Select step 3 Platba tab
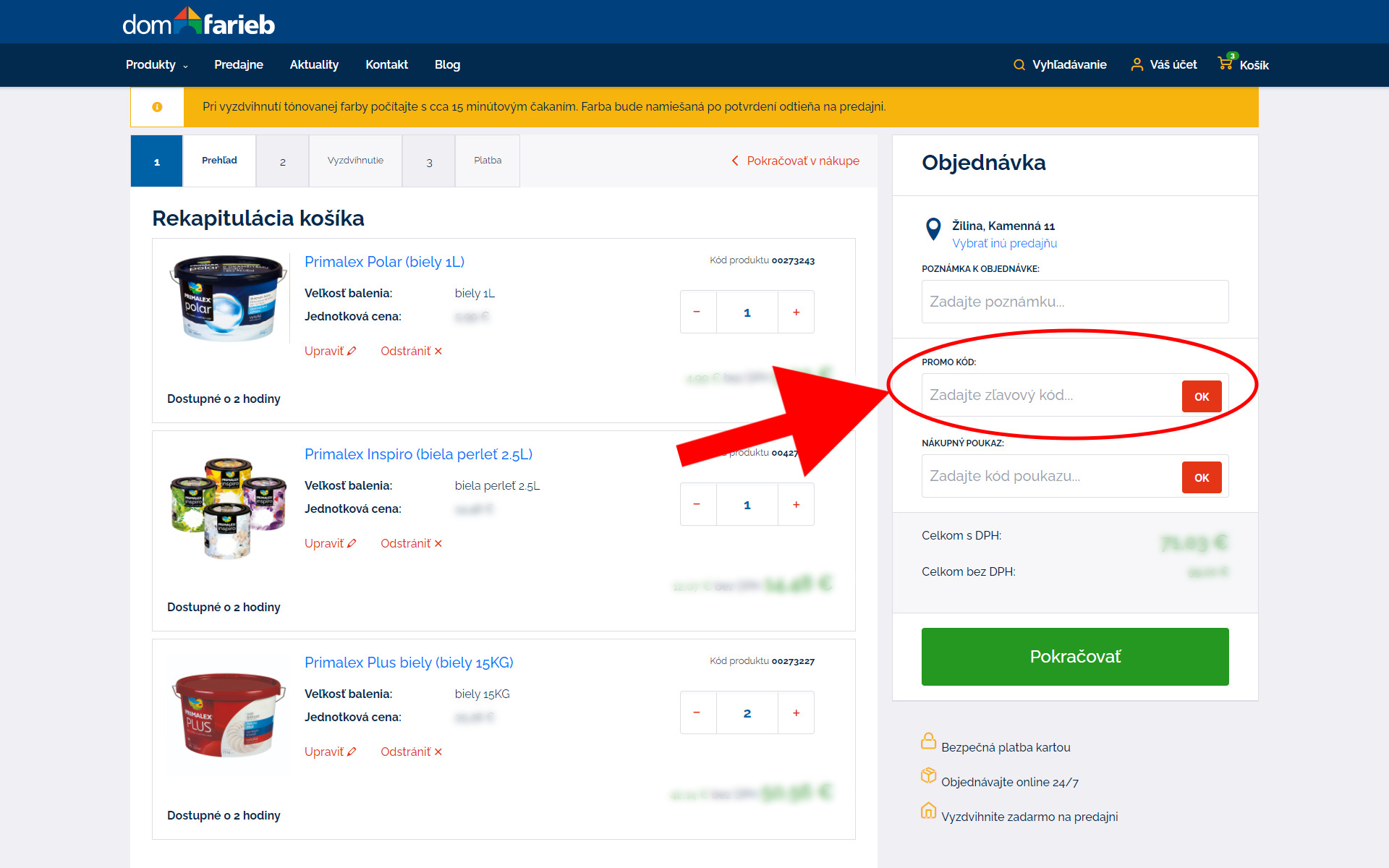Viewport: 1389px width, 868px height. pyautogui.click(x=461, y=161)
